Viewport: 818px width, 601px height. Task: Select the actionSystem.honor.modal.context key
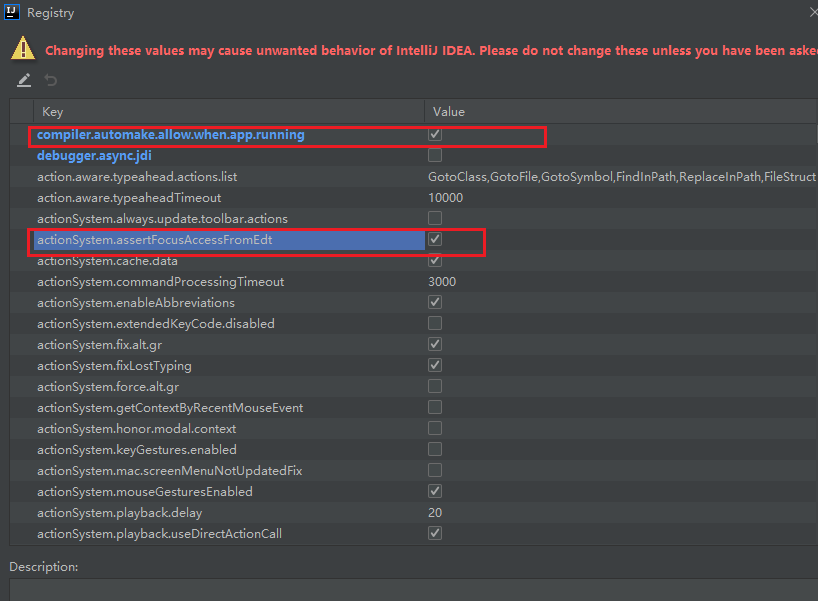[136, 428]
